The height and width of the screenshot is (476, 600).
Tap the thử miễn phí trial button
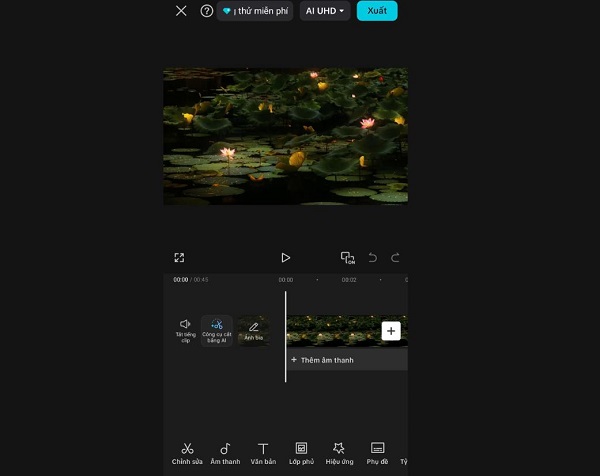click(255, 11)
